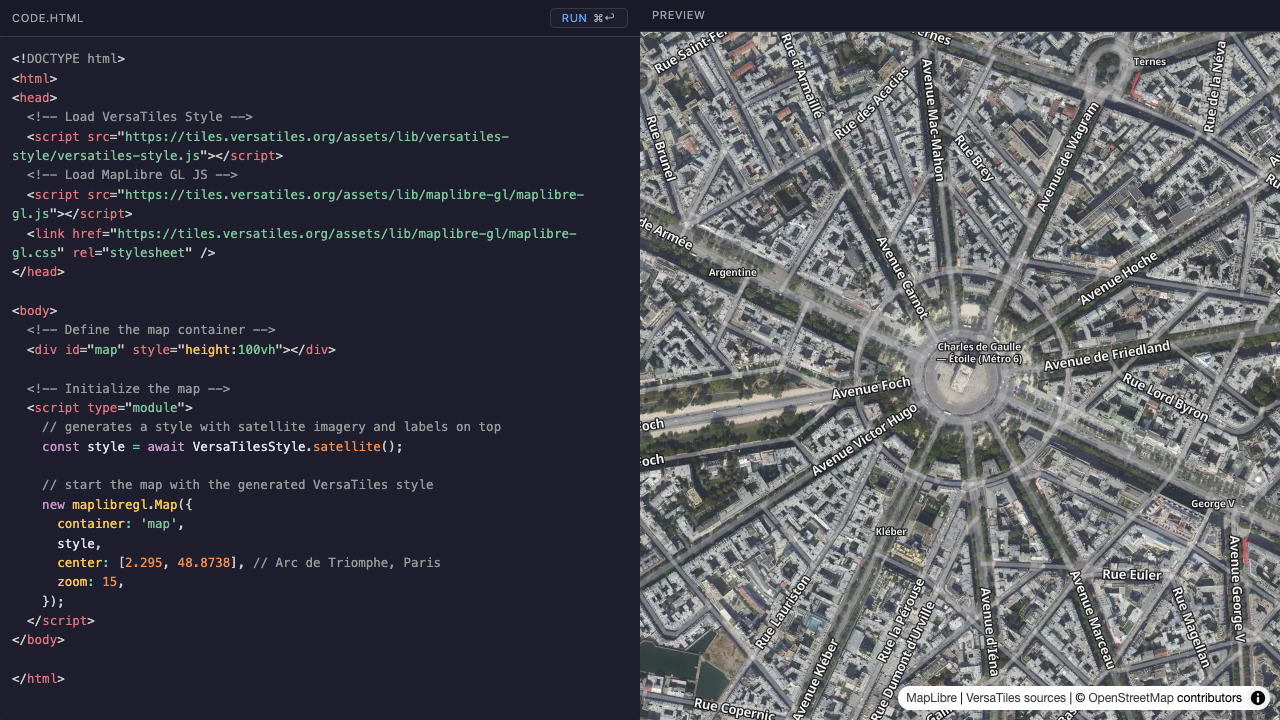Click the Avenue de Friedland label

1107,356
